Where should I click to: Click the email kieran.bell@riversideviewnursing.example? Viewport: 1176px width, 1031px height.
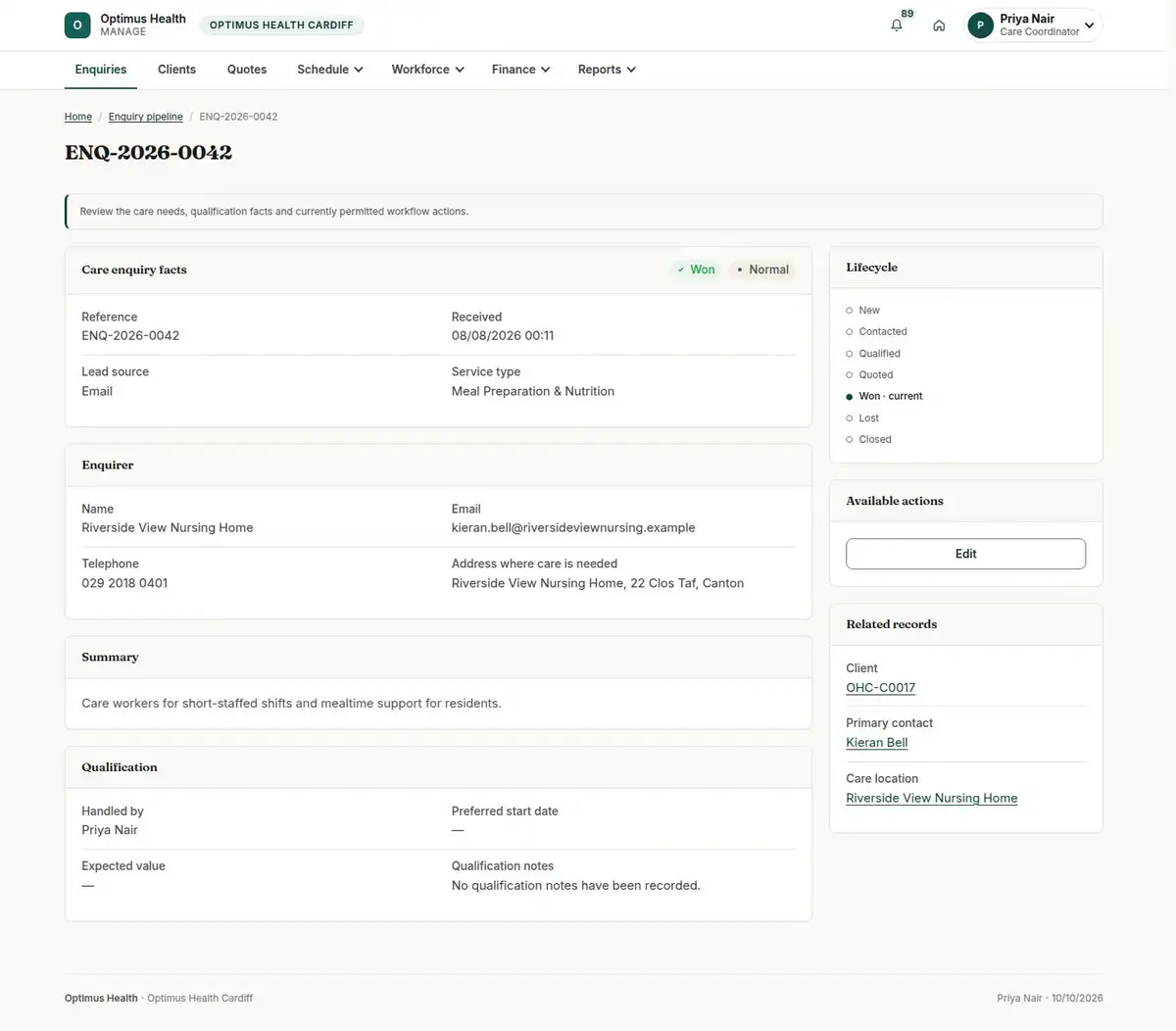573,527
